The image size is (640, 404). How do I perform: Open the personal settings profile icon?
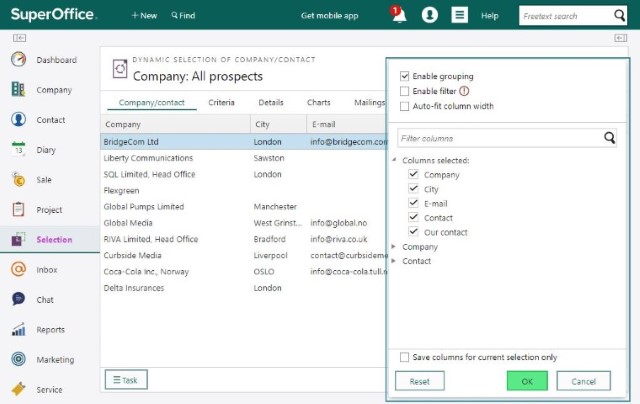pos(429,15)
